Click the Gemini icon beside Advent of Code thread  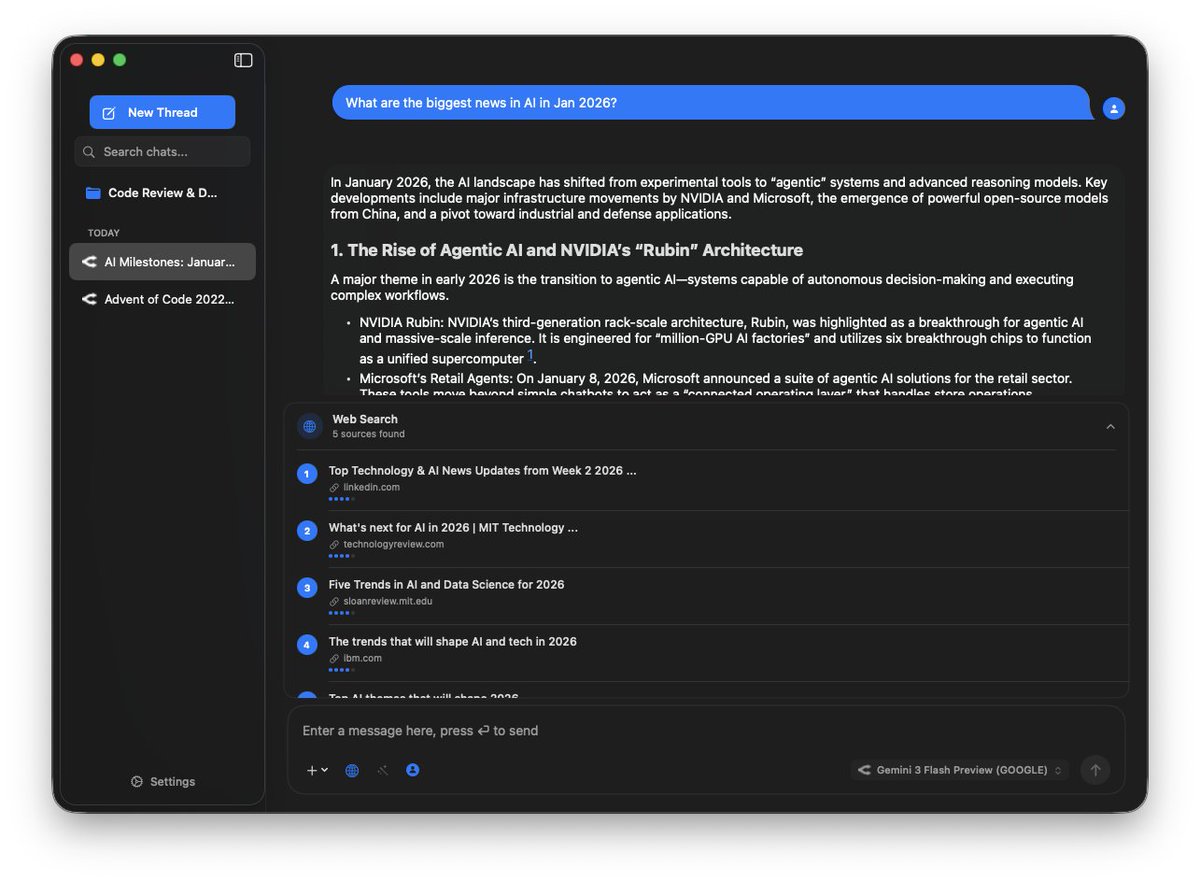tap(89, 299)
